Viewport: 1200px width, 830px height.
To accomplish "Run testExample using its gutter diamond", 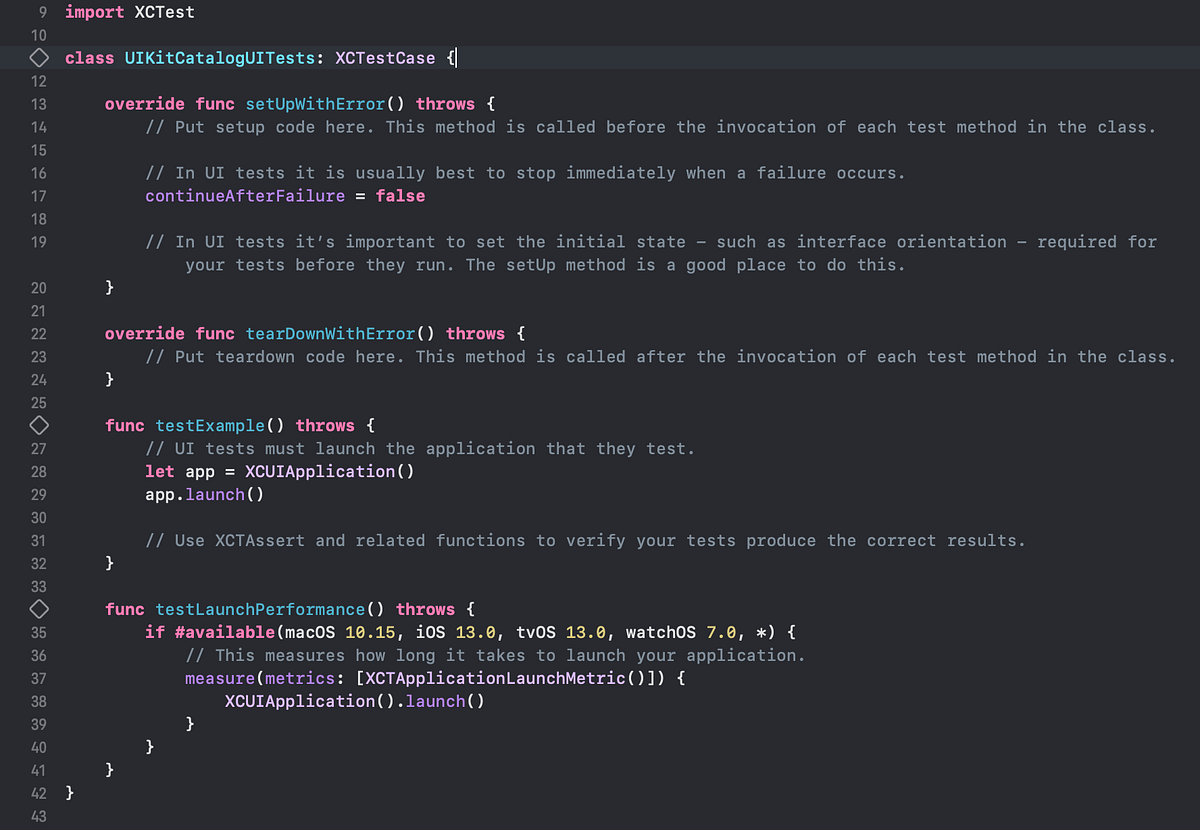I will (x=38, y=425).
